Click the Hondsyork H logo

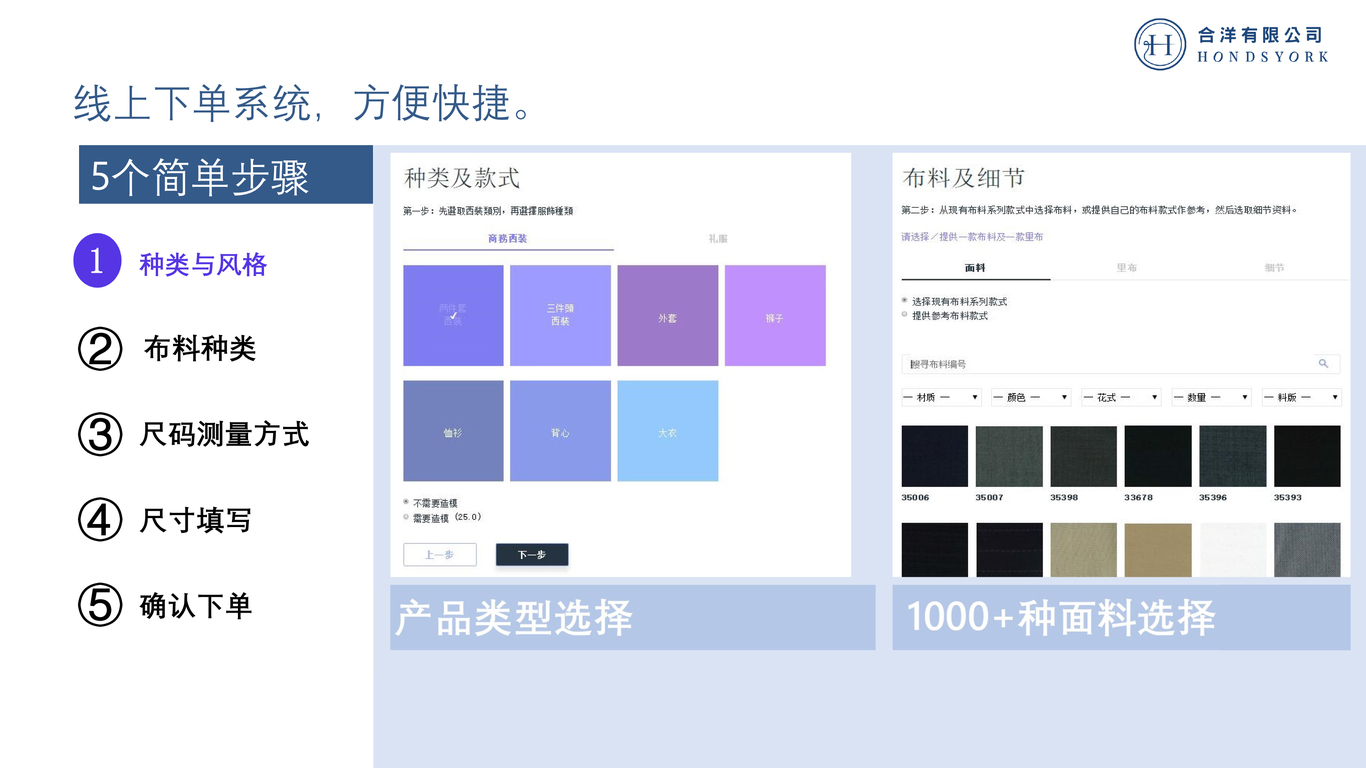click(1160, 45)
